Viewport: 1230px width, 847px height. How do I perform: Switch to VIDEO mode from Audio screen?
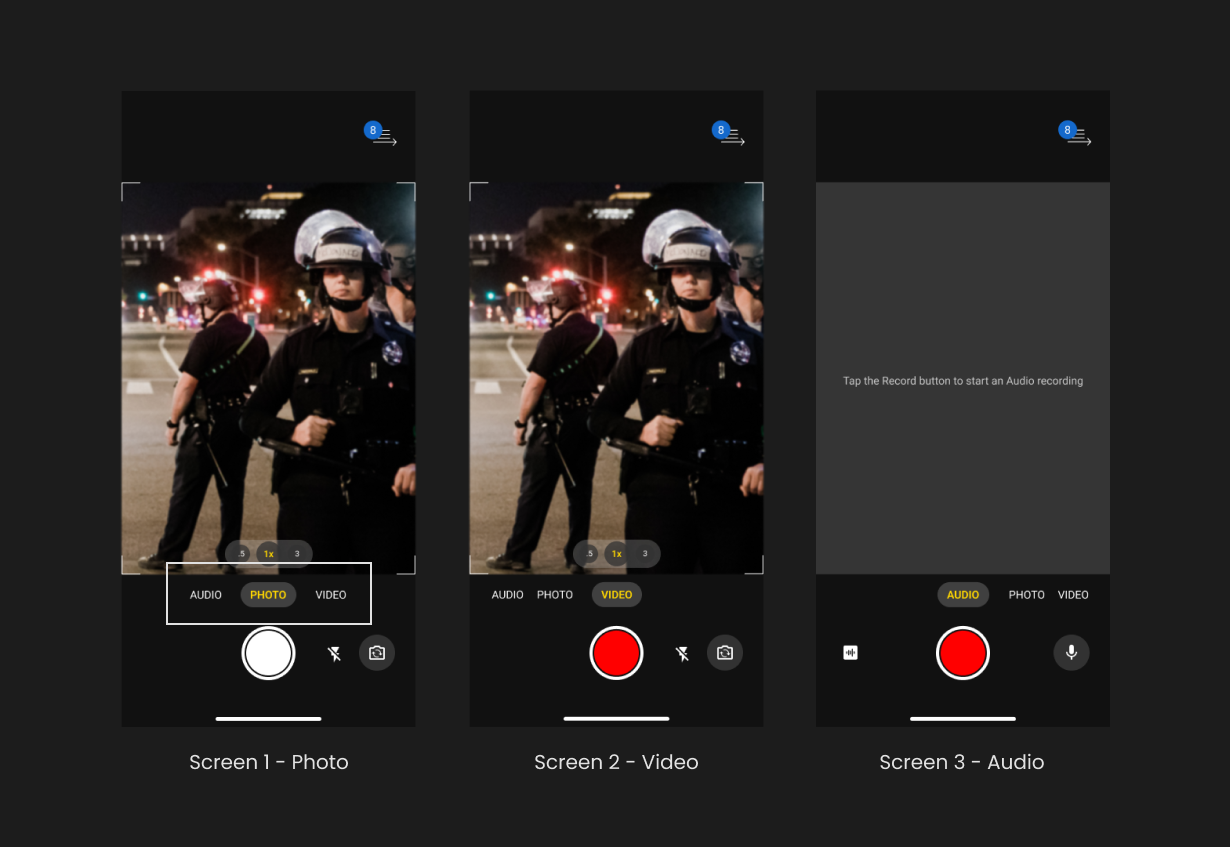(1073, 595)
